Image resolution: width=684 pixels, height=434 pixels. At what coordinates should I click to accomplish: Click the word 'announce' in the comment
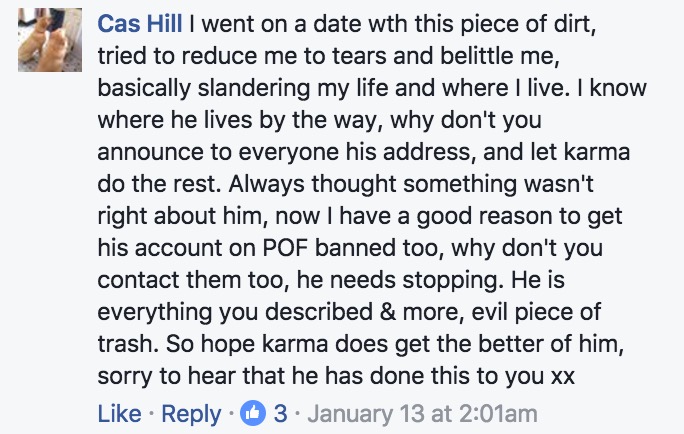[150, 153]
